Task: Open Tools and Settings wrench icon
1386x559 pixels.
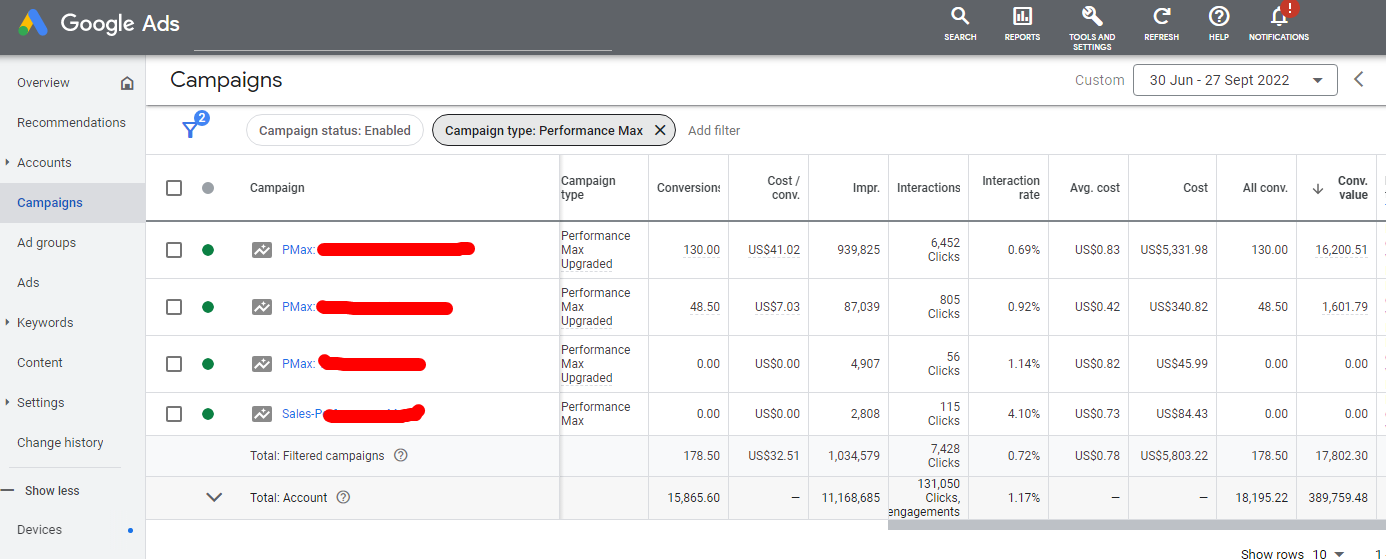Action: pos(1092,17)
